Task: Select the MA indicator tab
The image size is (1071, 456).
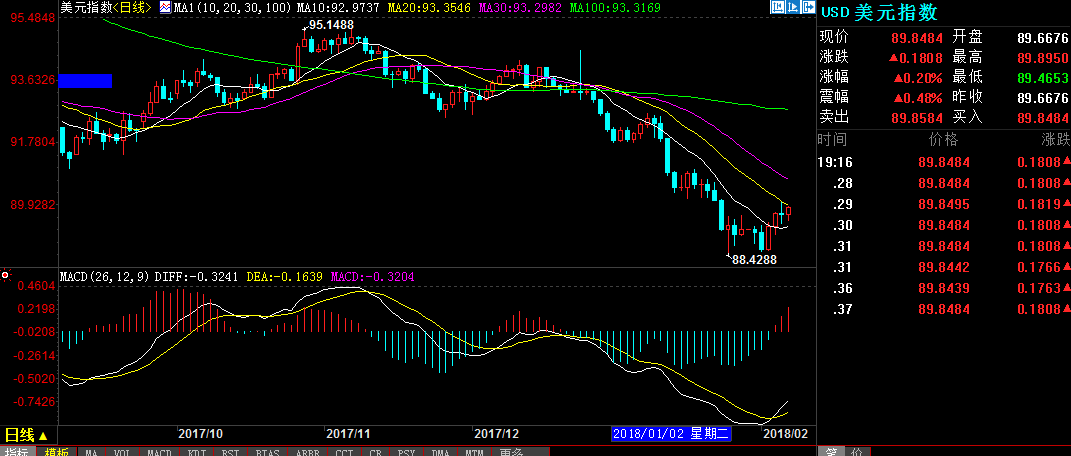Action: click(x=92, y=452)
